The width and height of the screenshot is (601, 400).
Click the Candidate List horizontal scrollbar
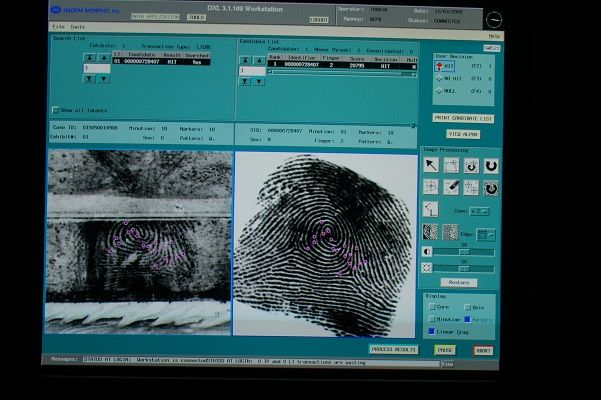click(342, 74)
